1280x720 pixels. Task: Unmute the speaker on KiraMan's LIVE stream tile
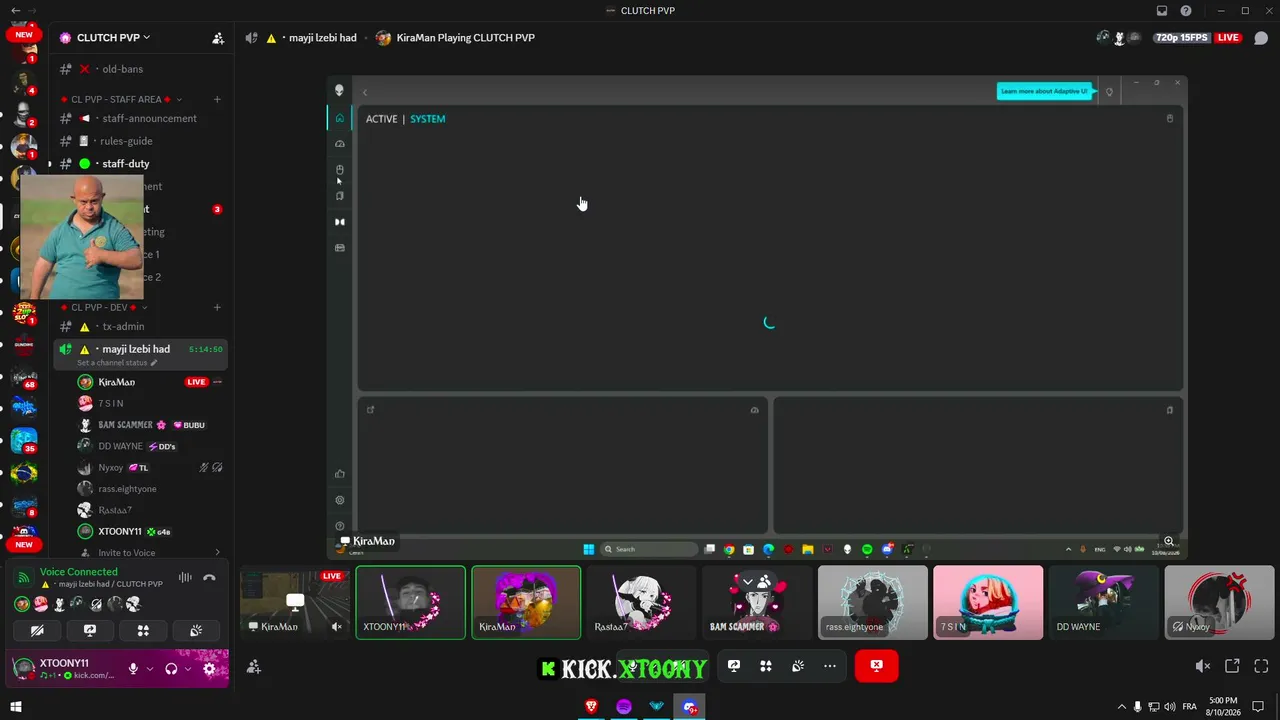tap(337, 627)
